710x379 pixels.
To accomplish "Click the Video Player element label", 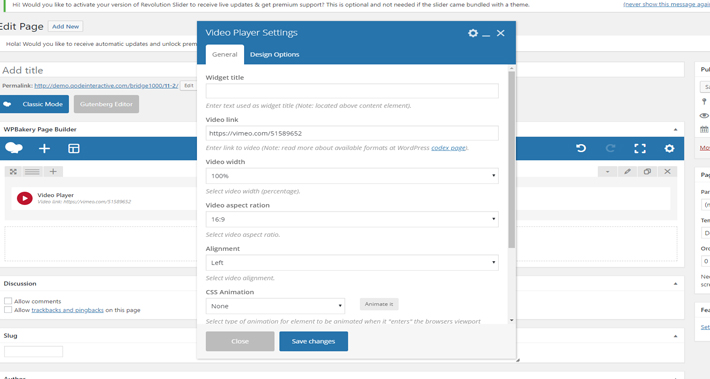I will [56, 195].
